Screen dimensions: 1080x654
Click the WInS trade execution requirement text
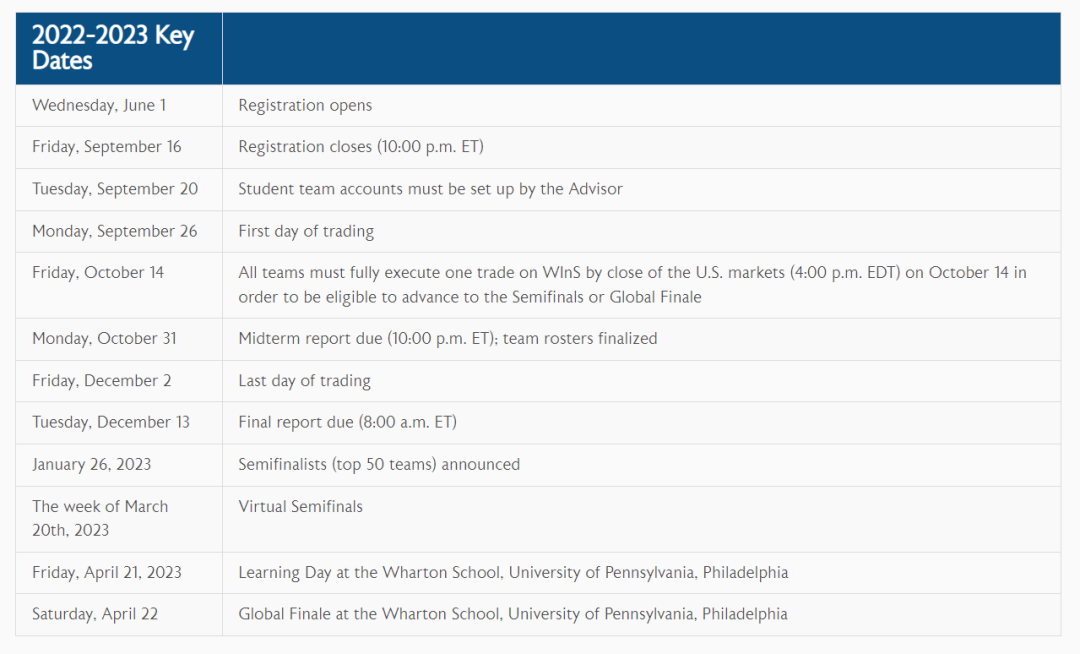pyautogui.click(x=632, y=285)
